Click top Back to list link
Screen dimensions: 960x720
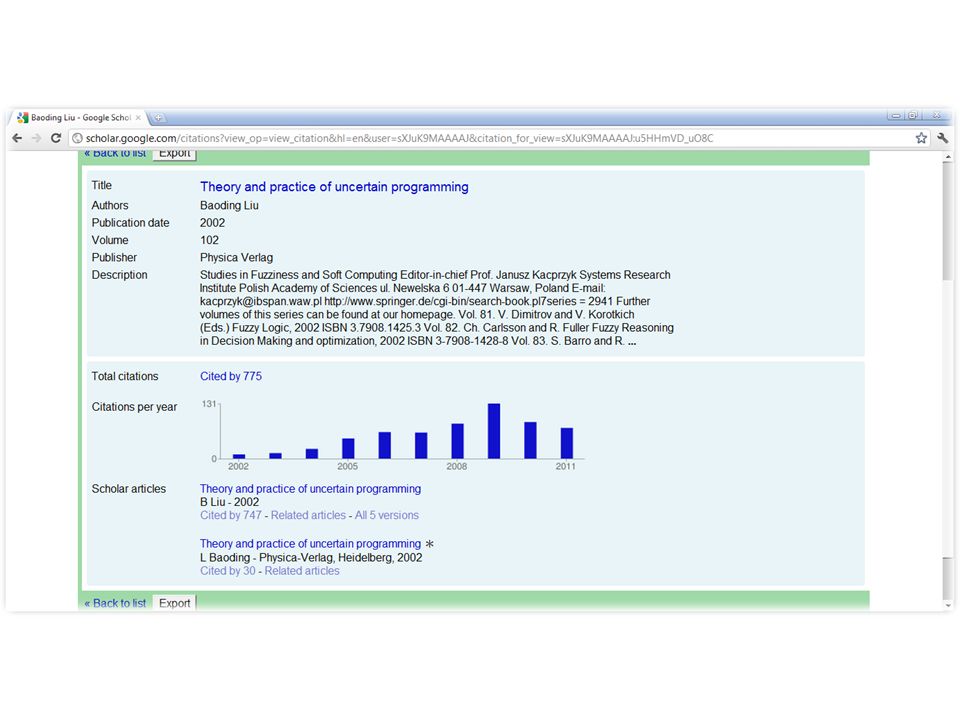115,153
